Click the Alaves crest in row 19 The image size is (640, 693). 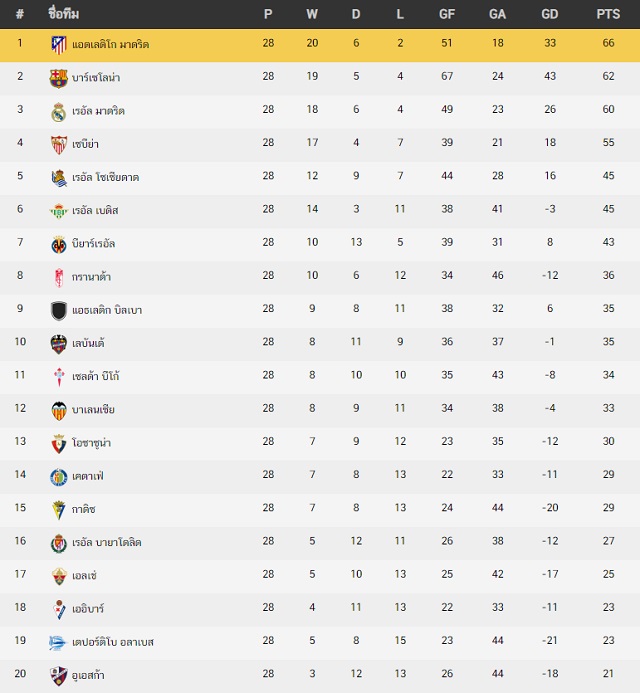click(x=57, y=643)
